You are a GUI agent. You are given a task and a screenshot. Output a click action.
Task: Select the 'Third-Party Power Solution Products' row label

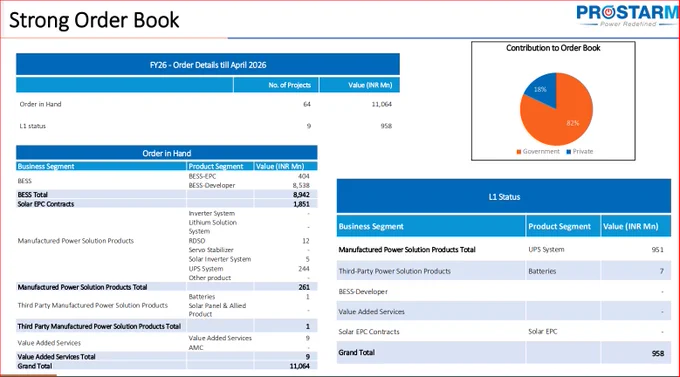[x=395, y=271]
